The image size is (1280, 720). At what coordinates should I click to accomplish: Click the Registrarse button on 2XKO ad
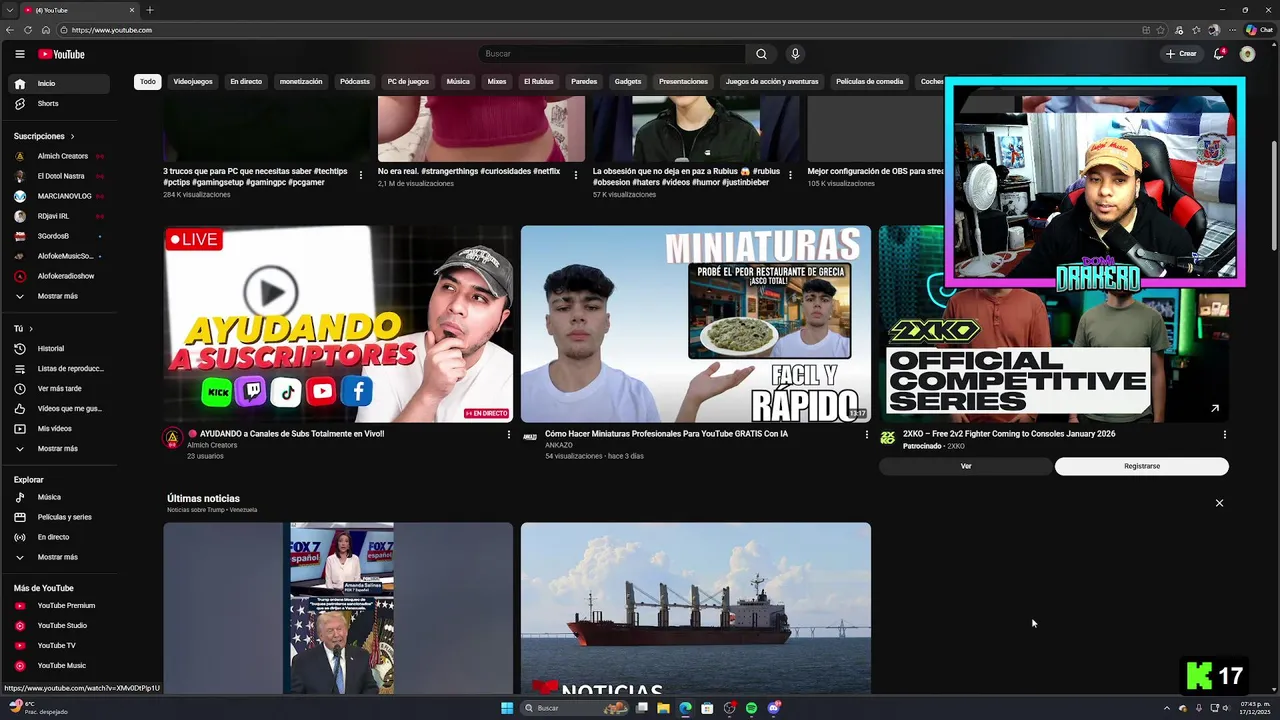click(x=1142, y=466)
